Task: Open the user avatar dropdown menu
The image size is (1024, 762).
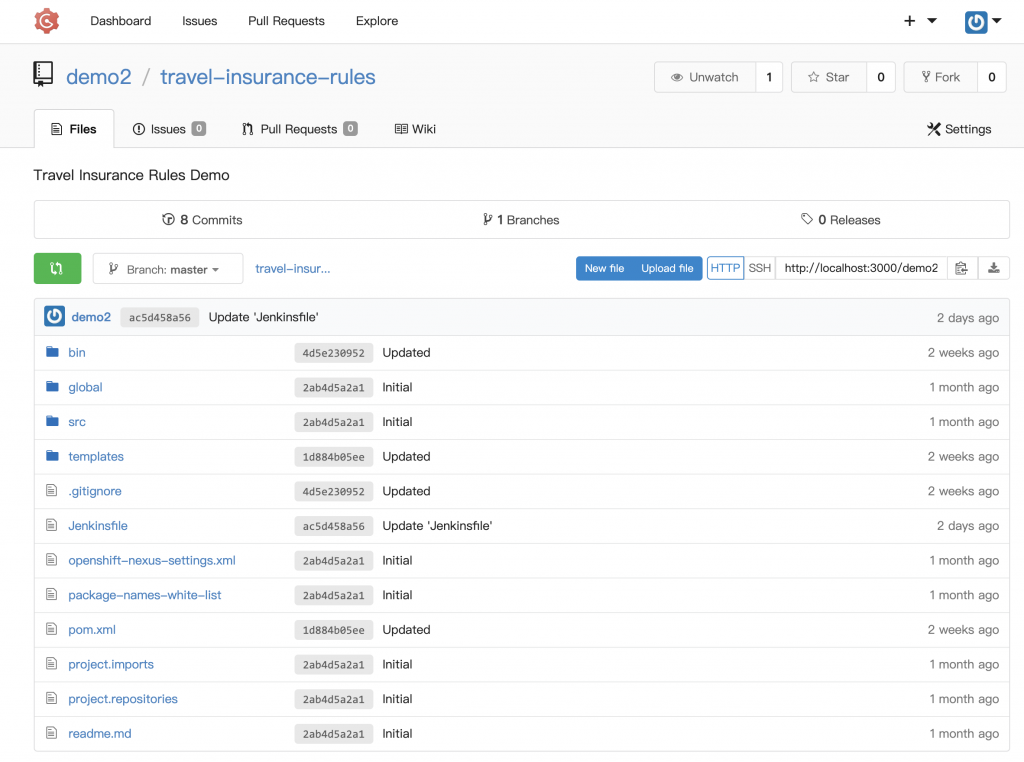Action: pos(983,21)
